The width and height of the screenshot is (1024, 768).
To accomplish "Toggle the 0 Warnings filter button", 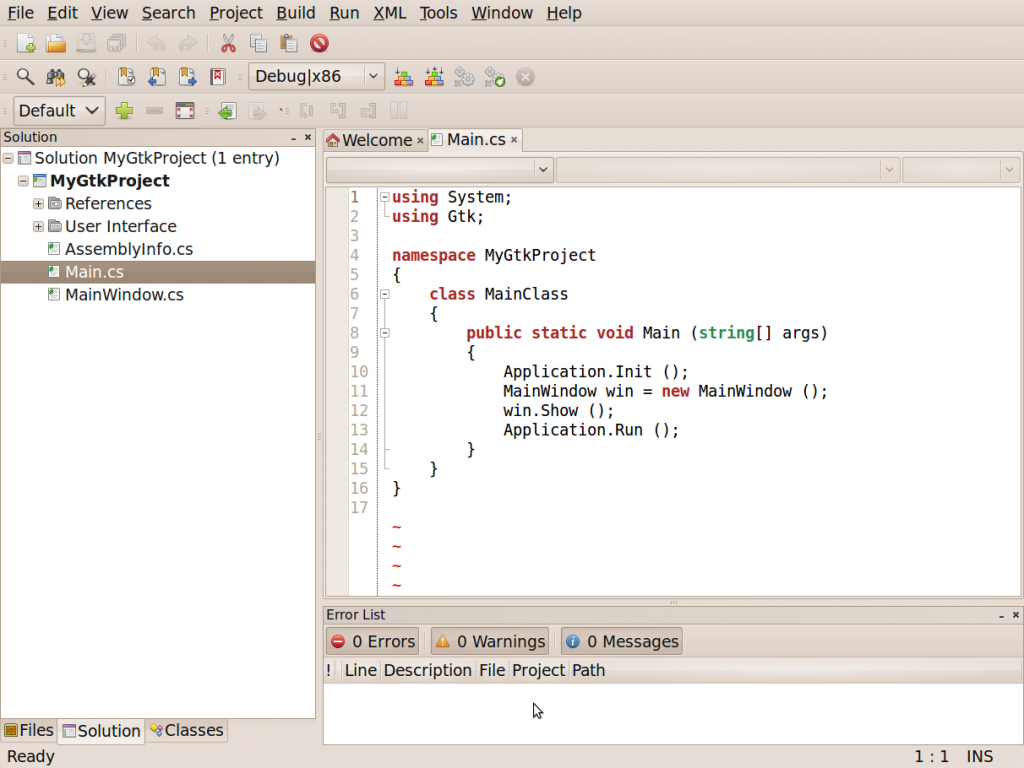I will [x=490, y=641].
